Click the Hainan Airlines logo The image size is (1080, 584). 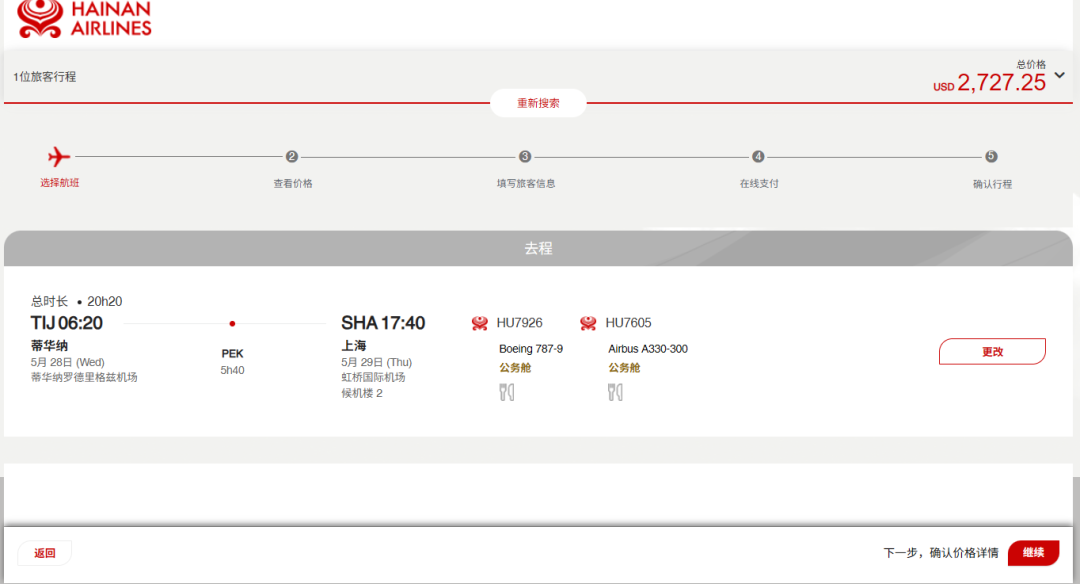point(85,19)
